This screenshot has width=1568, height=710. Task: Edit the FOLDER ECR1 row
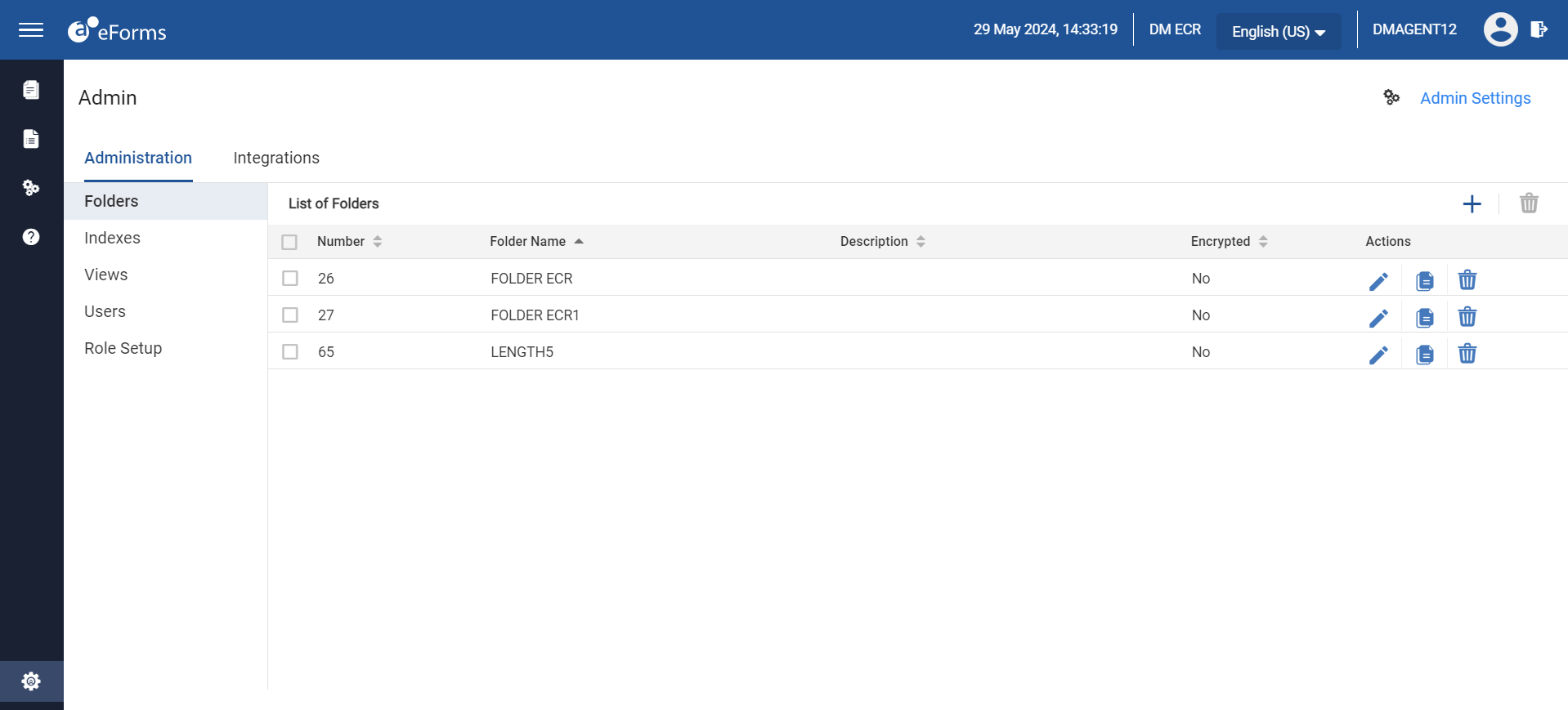point(1378,318)
